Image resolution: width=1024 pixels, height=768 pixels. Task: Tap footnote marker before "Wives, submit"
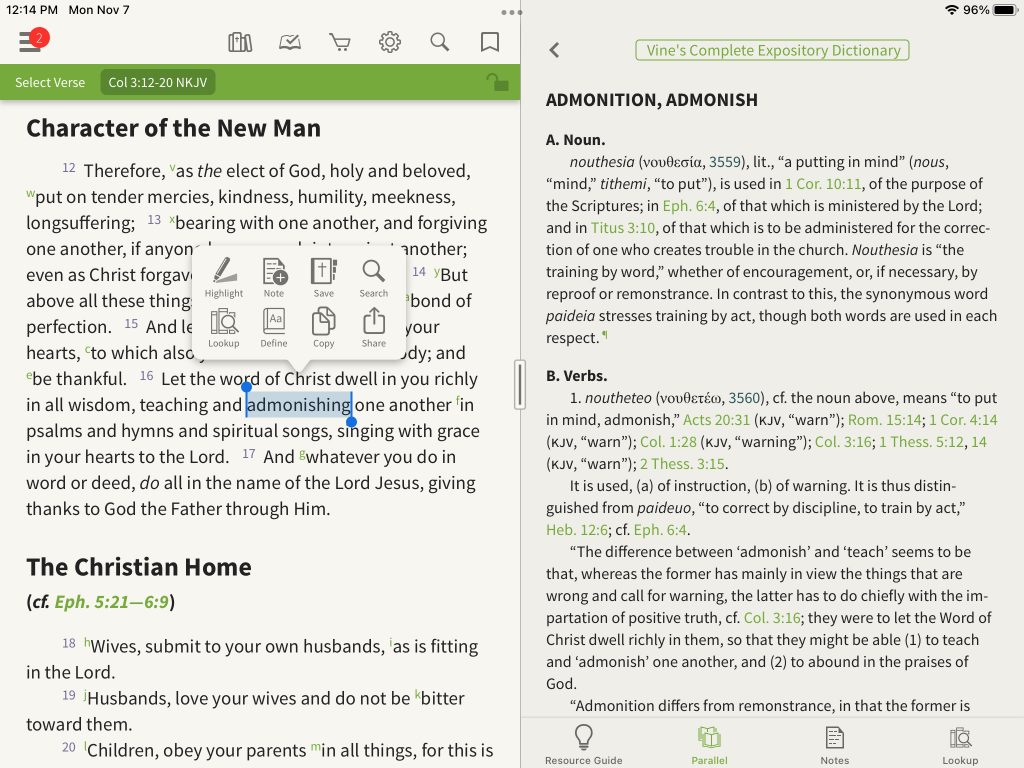[87, 643]
